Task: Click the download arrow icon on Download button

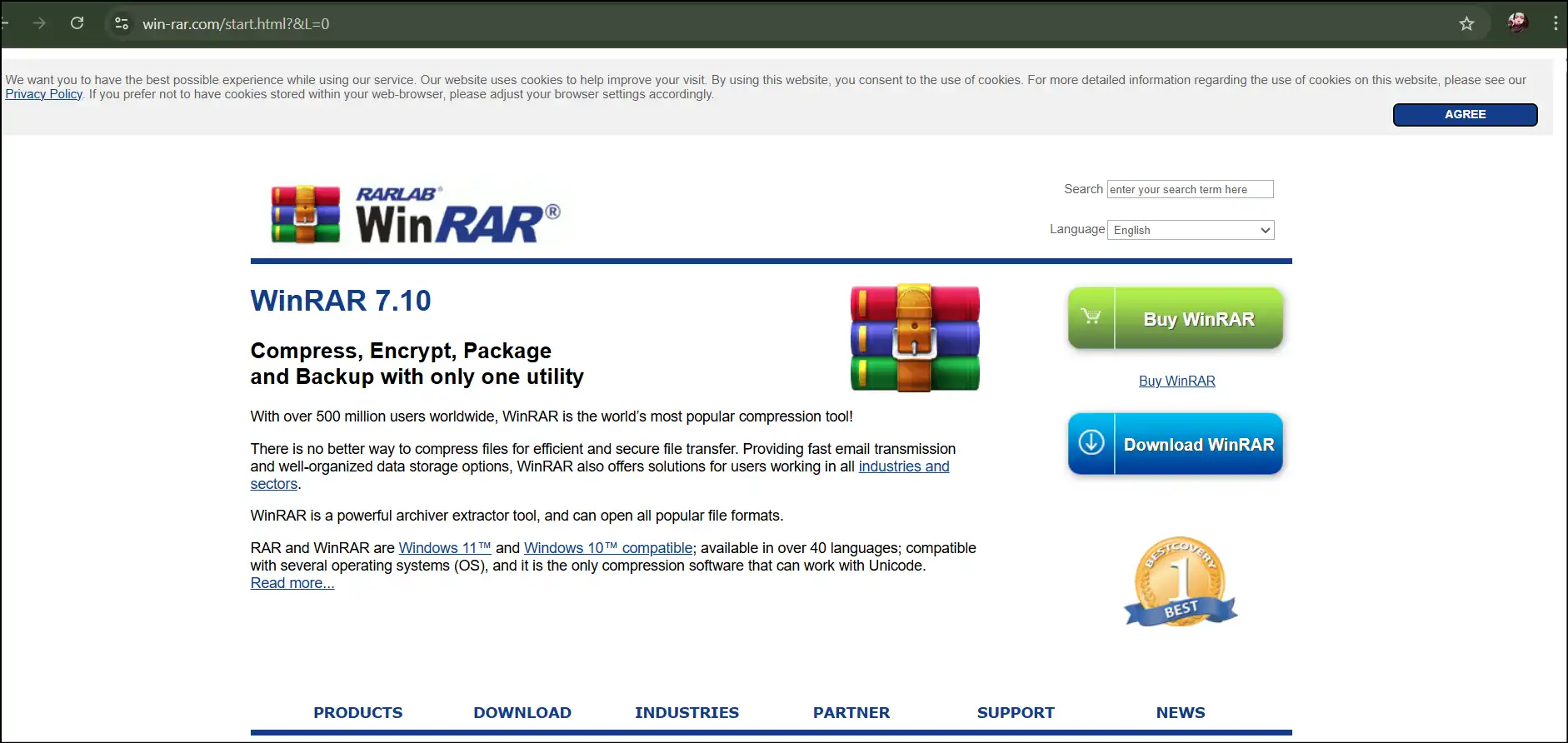Action: (1091, 442)
